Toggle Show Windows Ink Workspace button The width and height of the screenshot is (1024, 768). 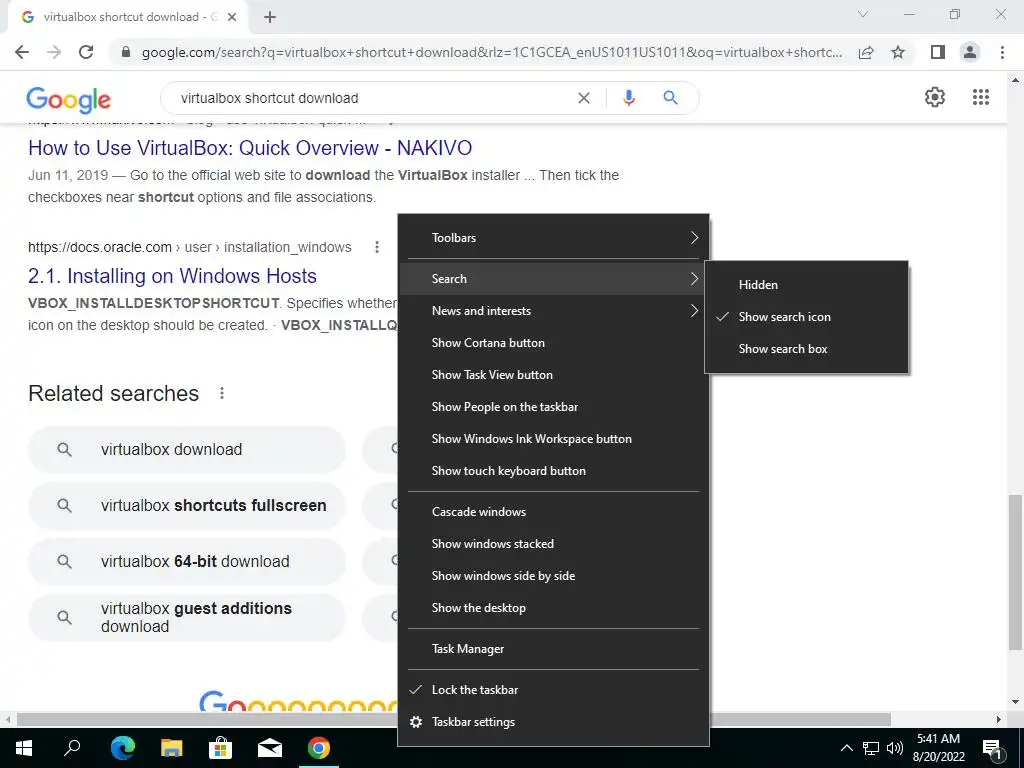click(x=553, y=439)
